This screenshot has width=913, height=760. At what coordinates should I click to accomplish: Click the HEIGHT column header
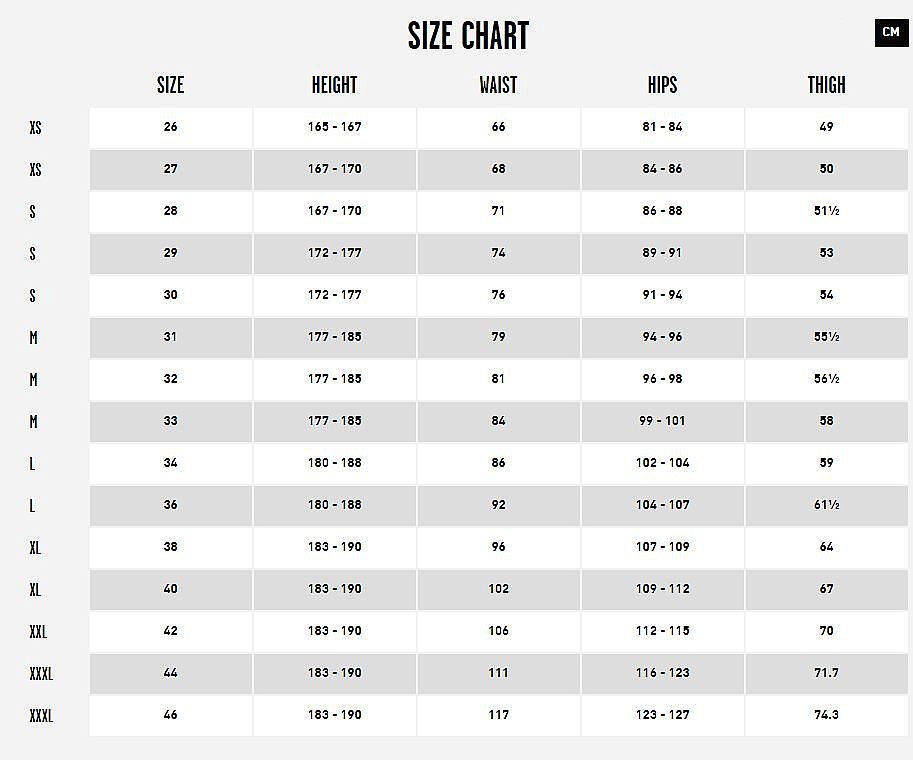(x=334, y=85)
